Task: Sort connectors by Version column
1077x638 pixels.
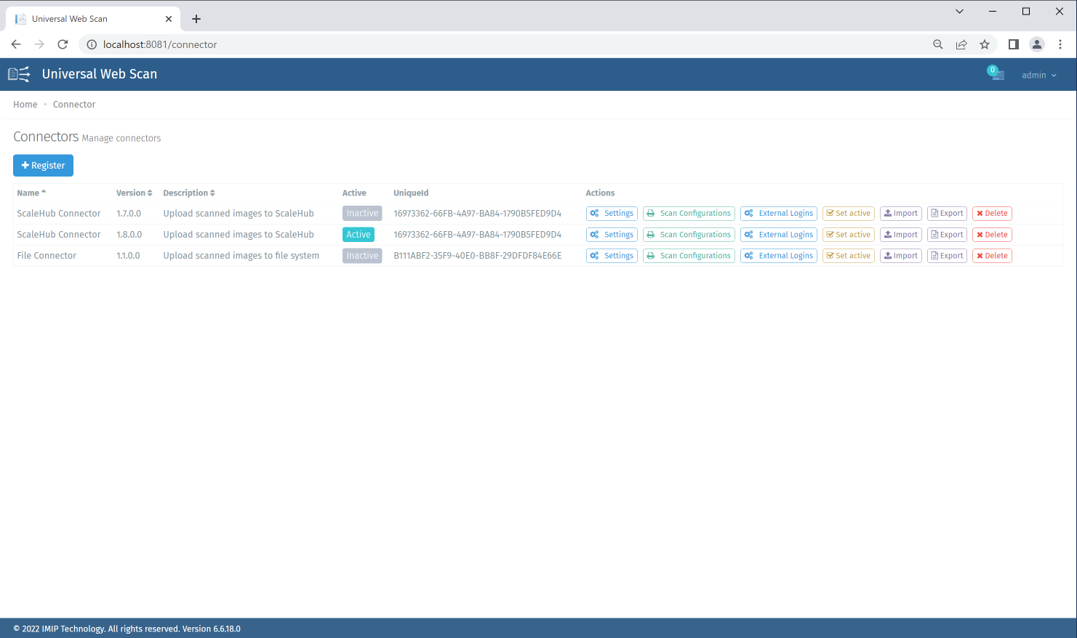Action: click(x=134, y=193)
